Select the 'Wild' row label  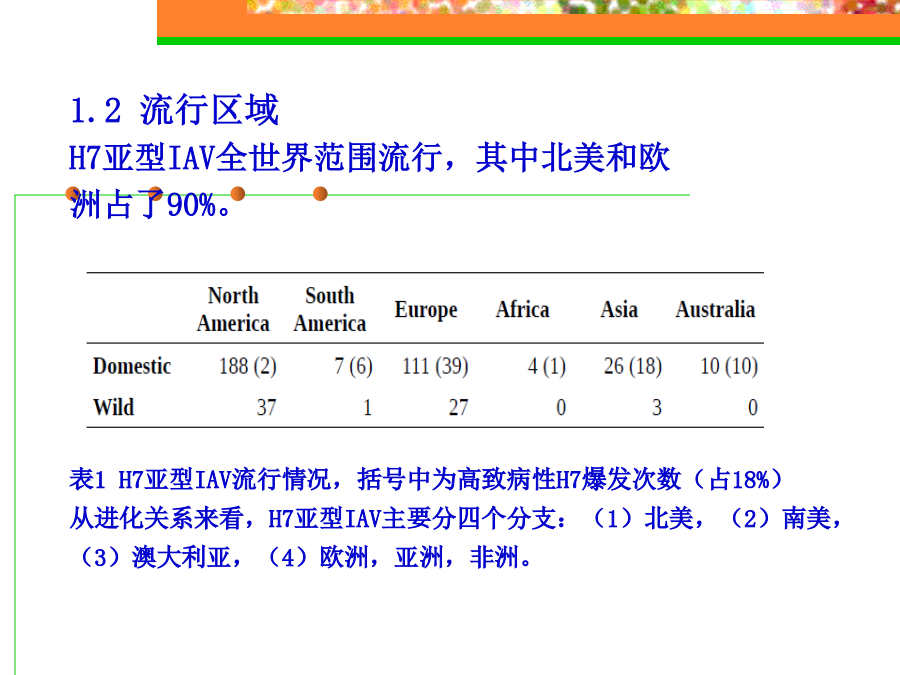[x=114, y=407]
